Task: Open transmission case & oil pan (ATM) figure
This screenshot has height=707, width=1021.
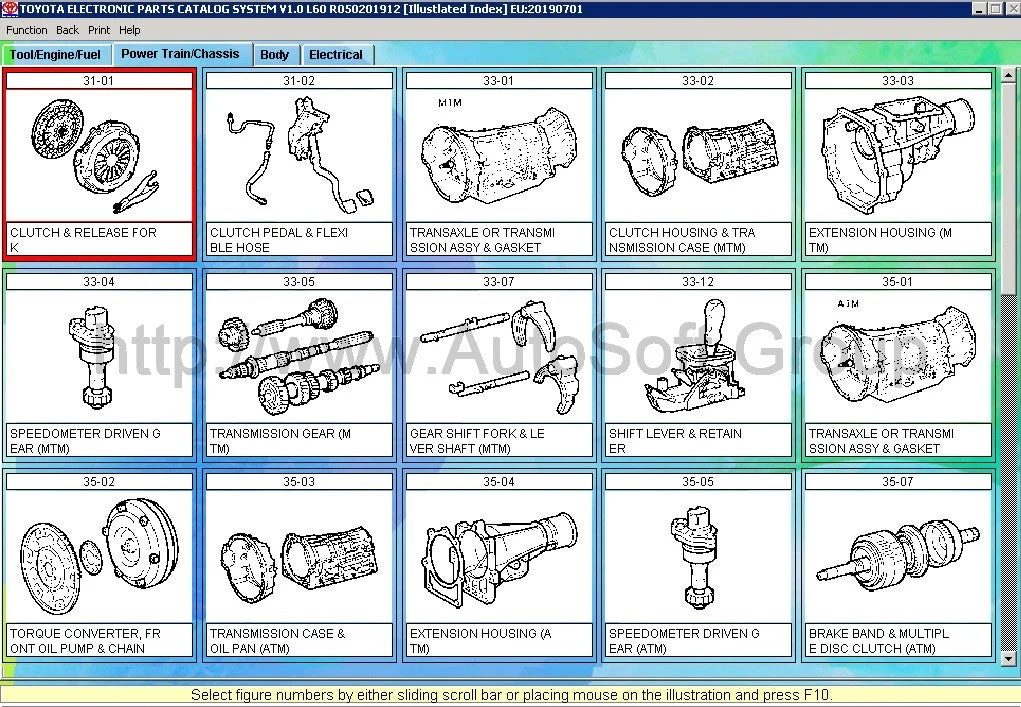Action: (x=298, y=557)
